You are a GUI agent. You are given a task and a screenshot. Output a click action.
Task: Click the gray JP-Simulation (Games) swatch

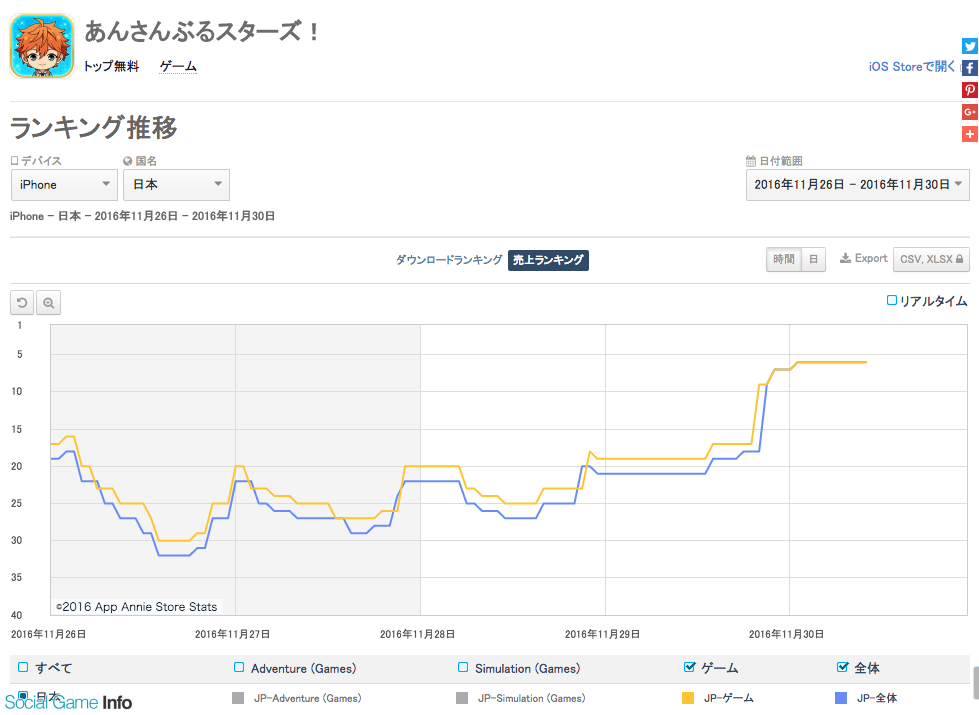coord(462,698)
